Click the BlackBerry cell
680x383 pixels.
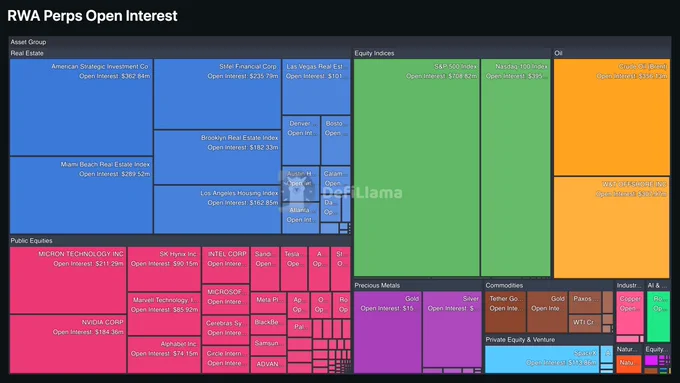pyautogui.click(x=268, y=324)
